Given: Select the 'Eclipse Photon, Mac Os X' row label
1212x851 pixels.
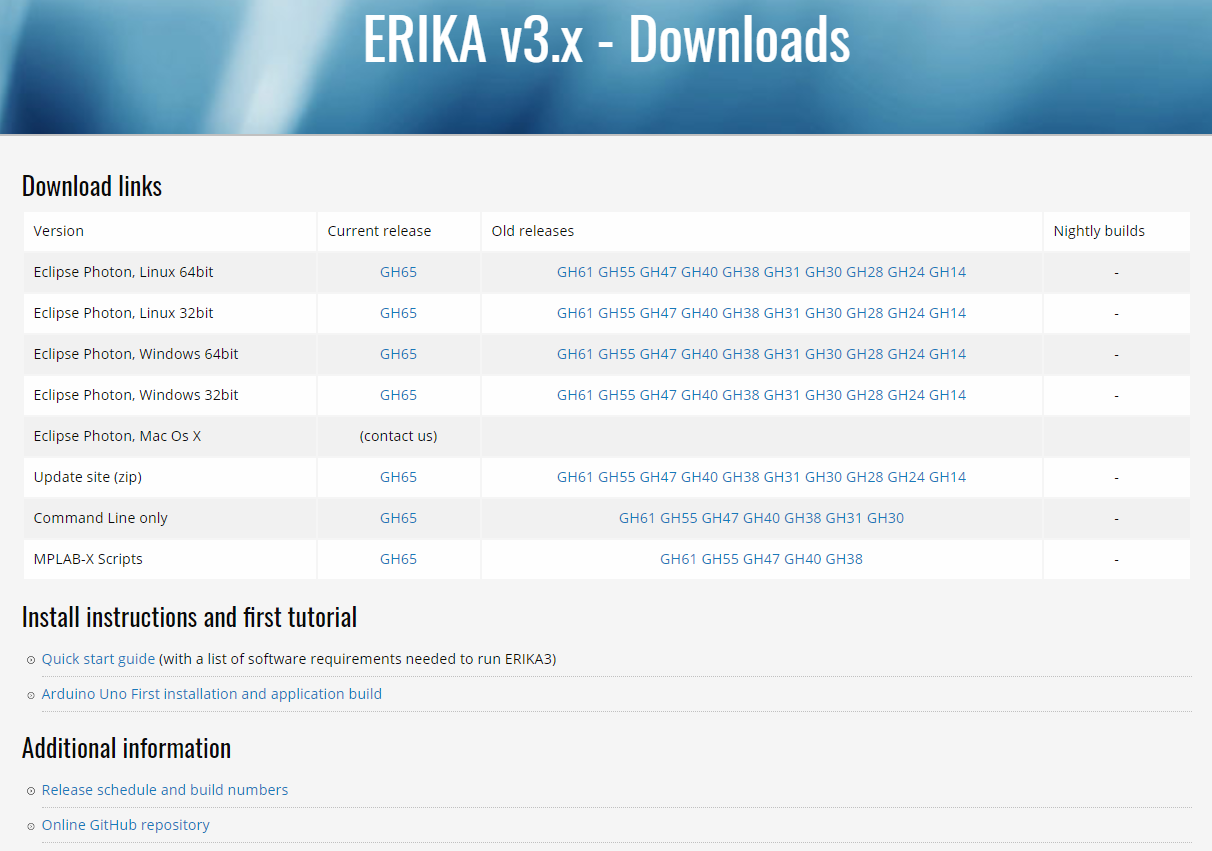Looking at the screenshot, I should point(117,436).
